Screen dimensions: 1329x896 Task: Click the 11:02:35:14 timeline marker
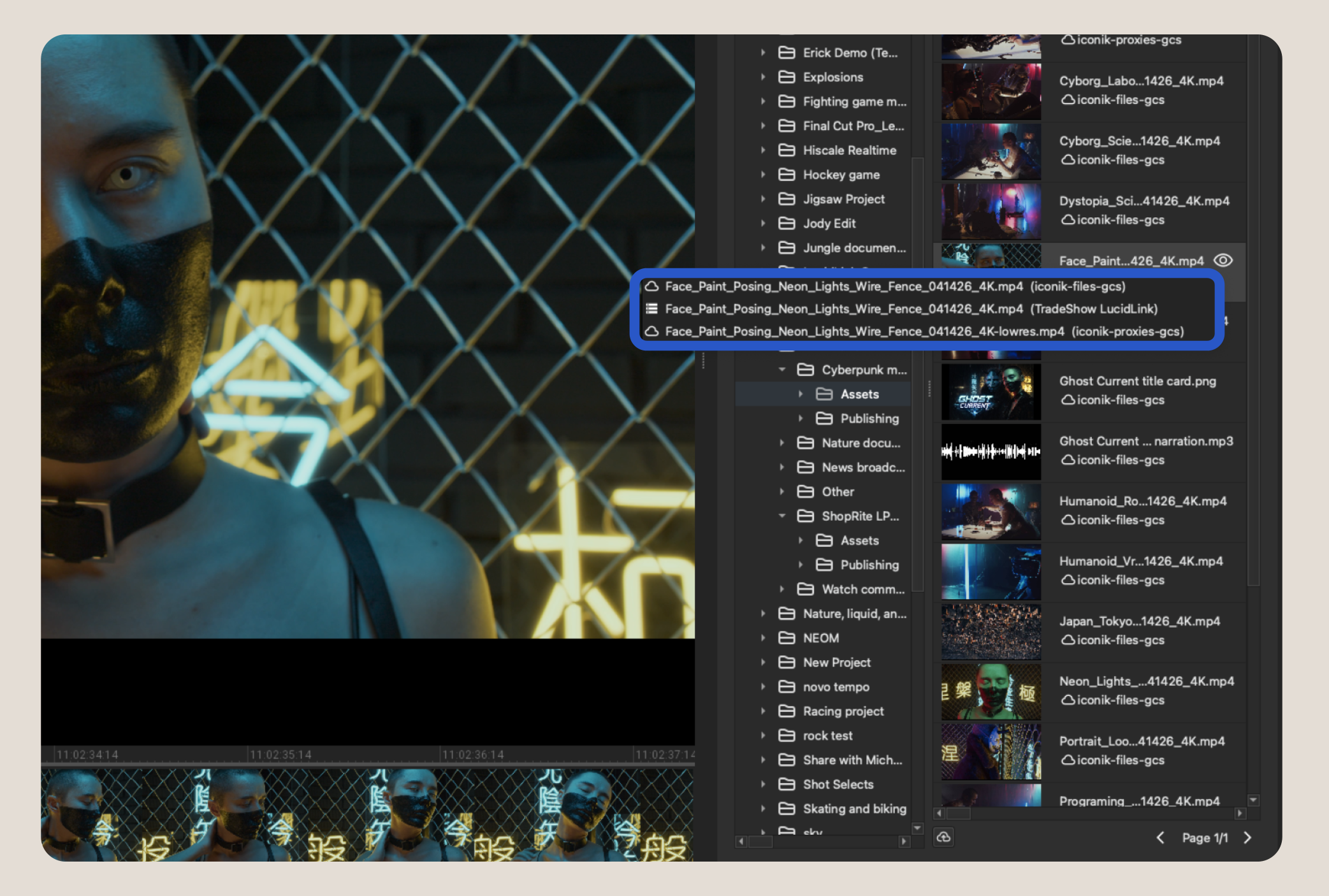(x=280, y=755)
